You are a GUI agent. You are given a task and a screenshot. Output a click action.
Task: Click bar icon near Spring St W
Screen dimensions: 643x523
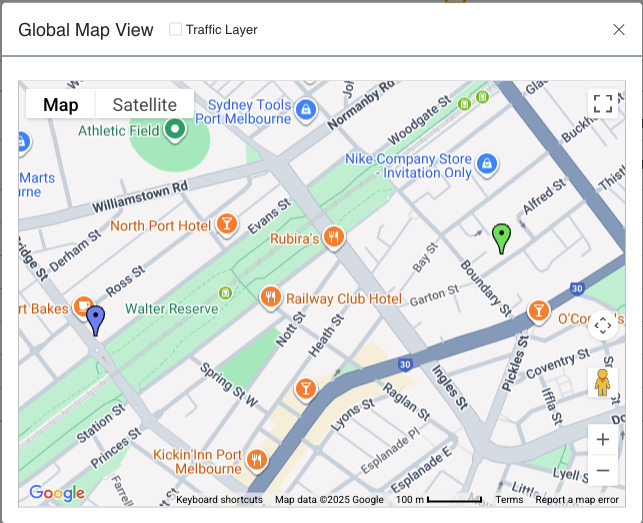pyautogui.click(x=306, y=389)
